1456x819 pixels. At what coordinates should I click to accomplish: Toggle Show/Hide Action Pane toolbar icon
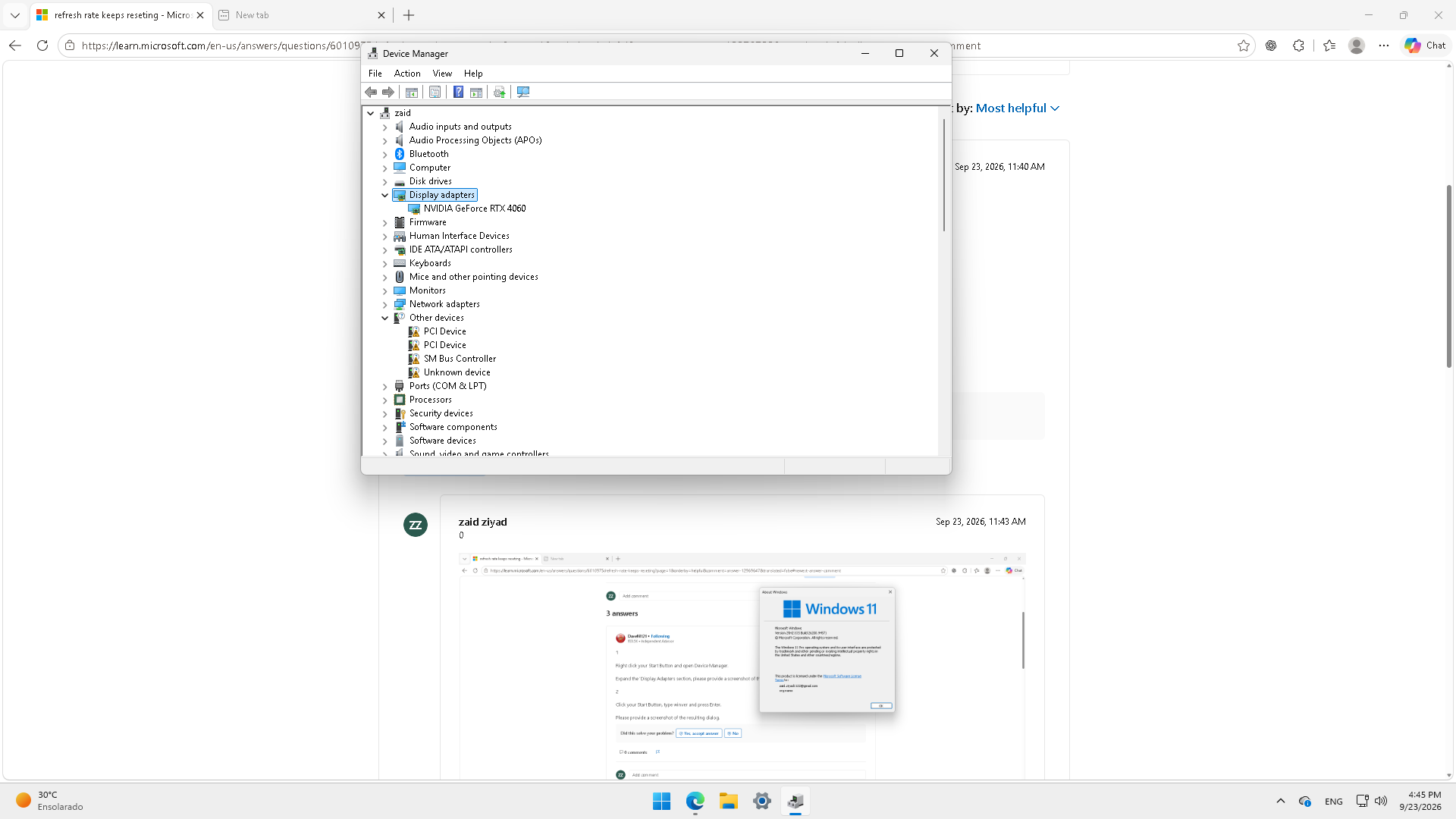[476, 93]
